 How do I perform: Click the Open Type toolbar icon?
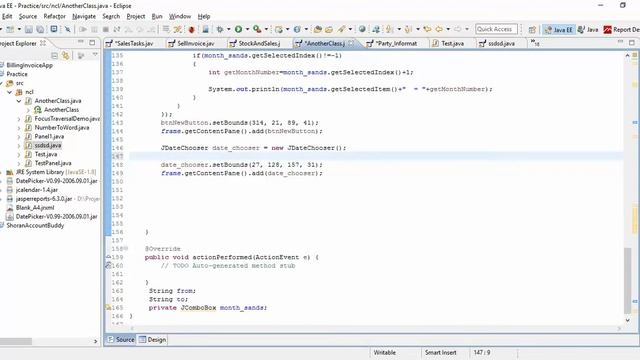(317, 29)
